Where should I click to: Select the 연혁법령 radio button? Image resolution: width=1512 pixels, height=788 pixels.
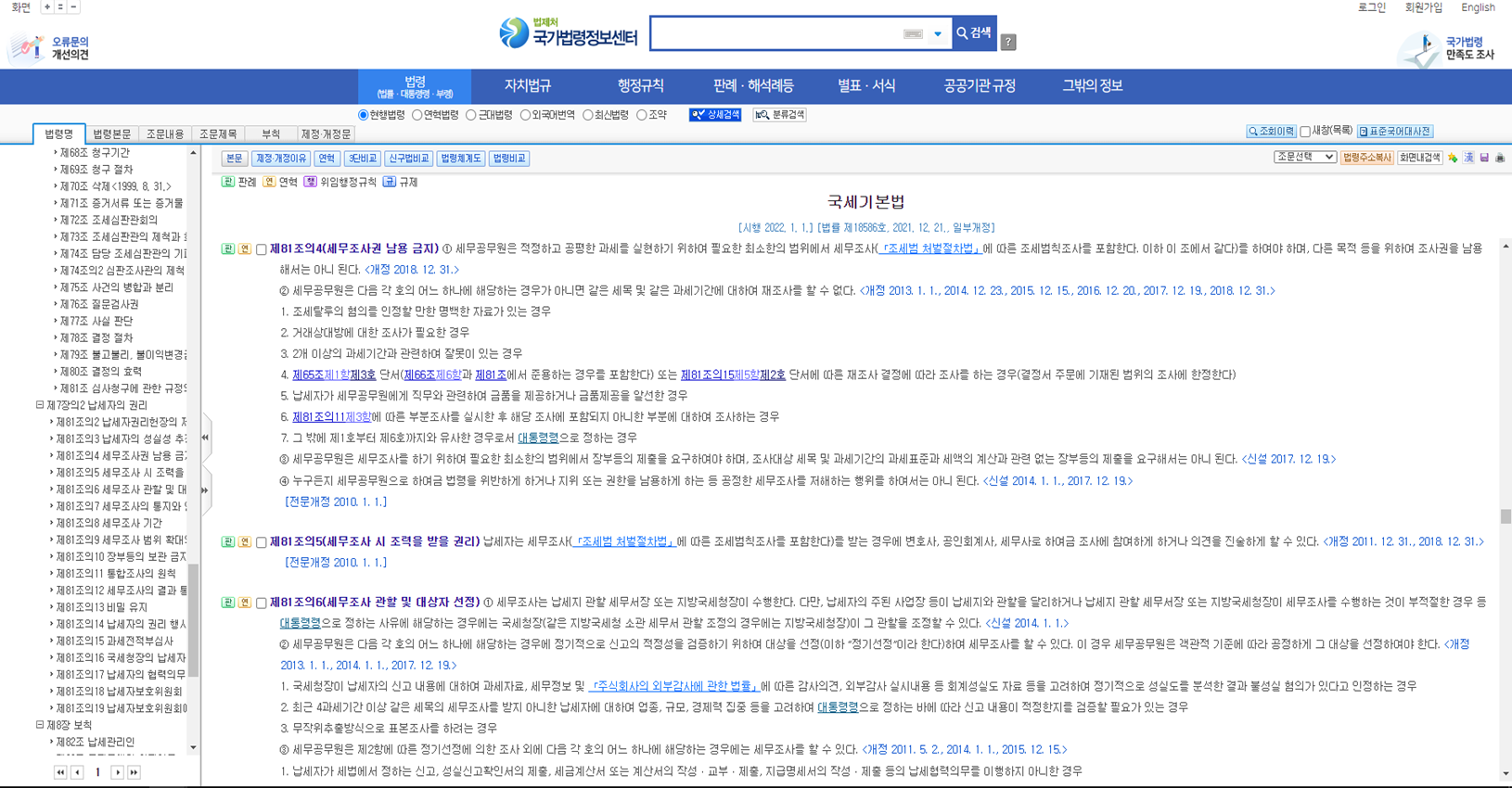tap(417, 115)
